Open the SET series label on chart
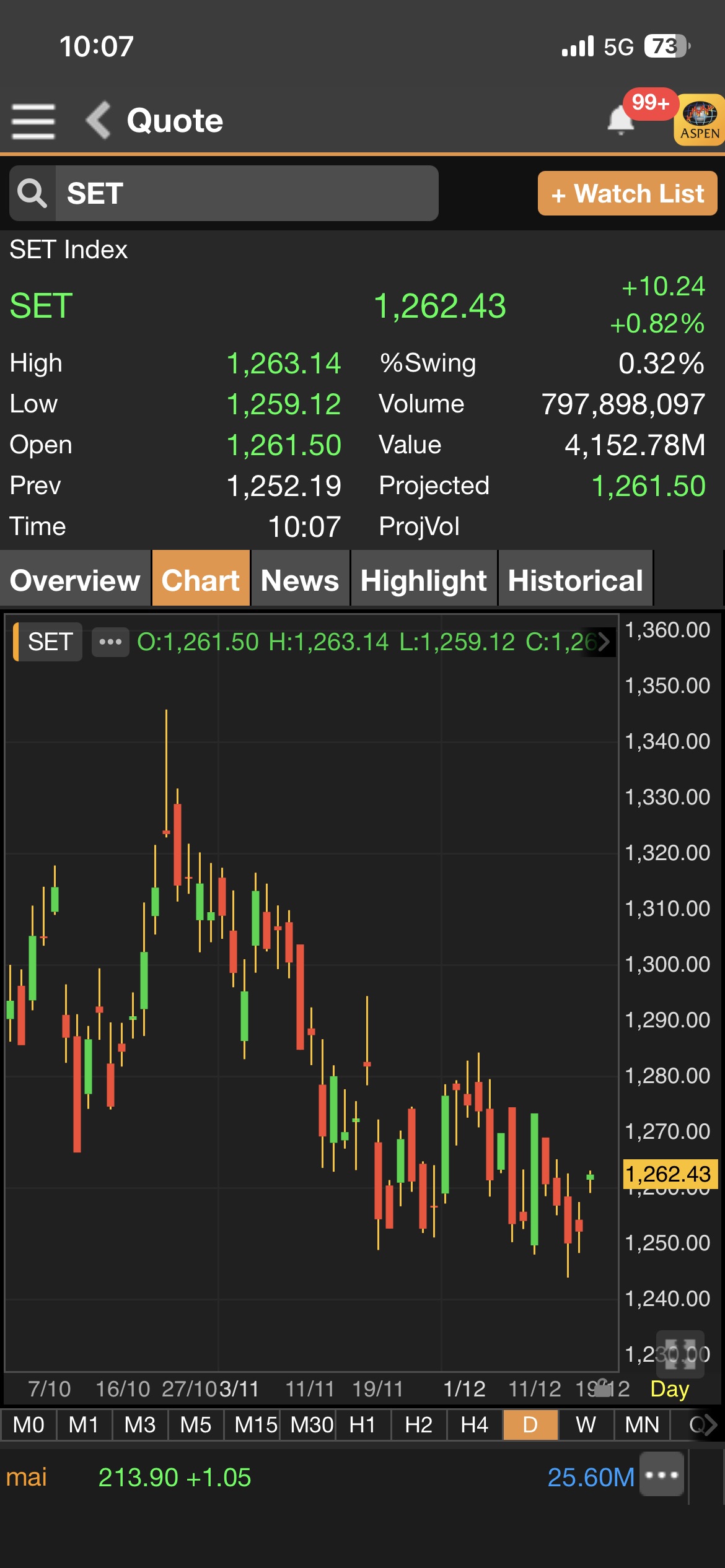Screen dimensions: 725x1568 click(x=50, y=642)
